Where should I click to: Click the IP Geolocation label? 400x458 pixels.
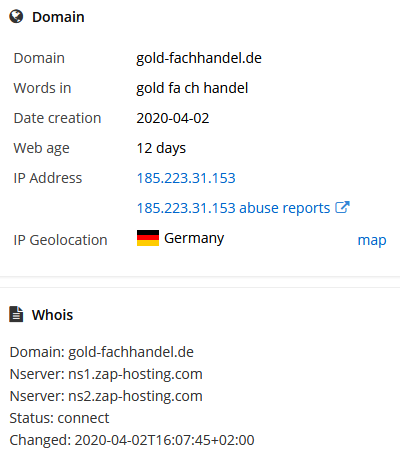click(60, 240)
